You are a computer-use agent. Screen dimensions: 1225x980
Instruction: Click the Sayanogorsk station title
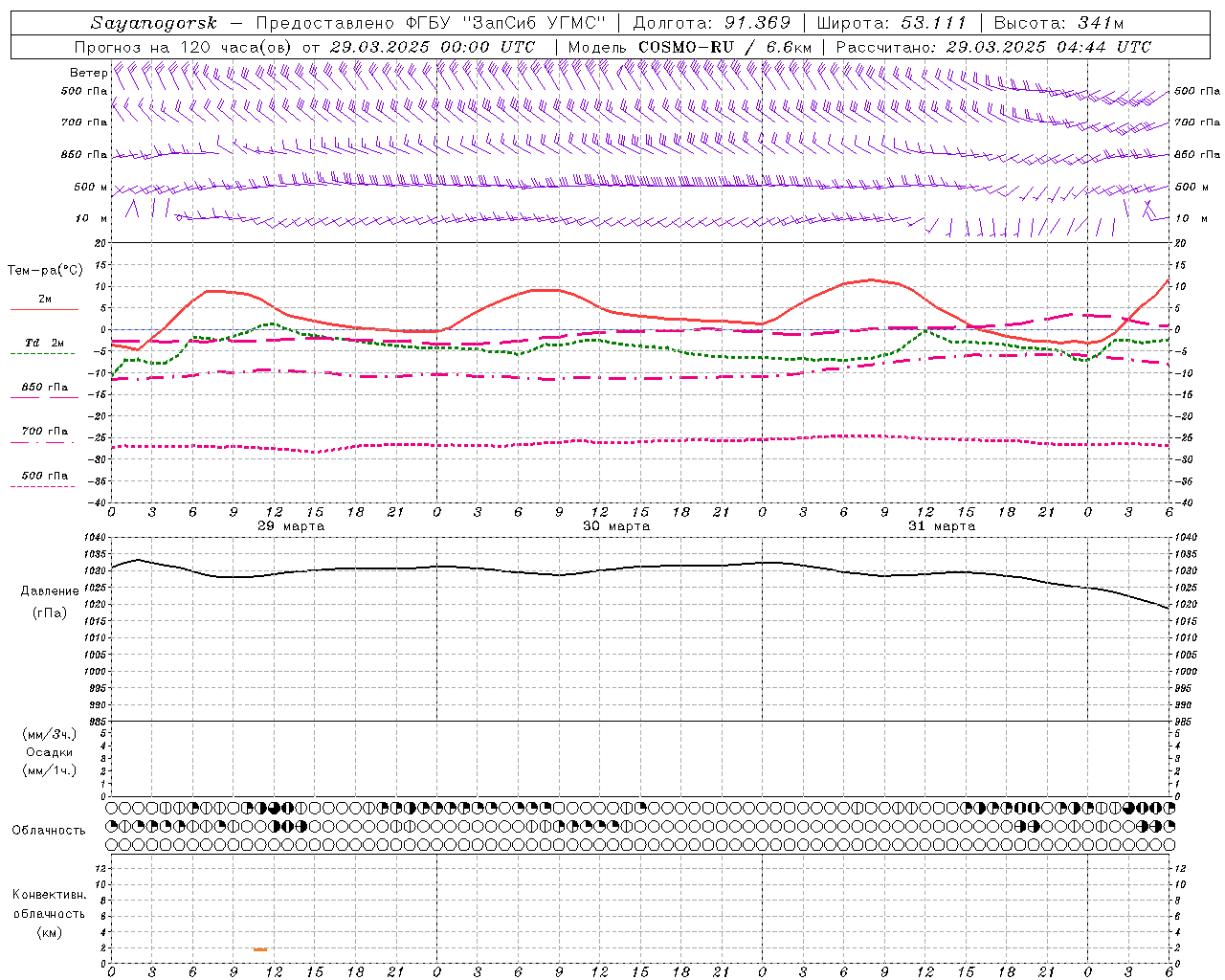tap(154, 23)
